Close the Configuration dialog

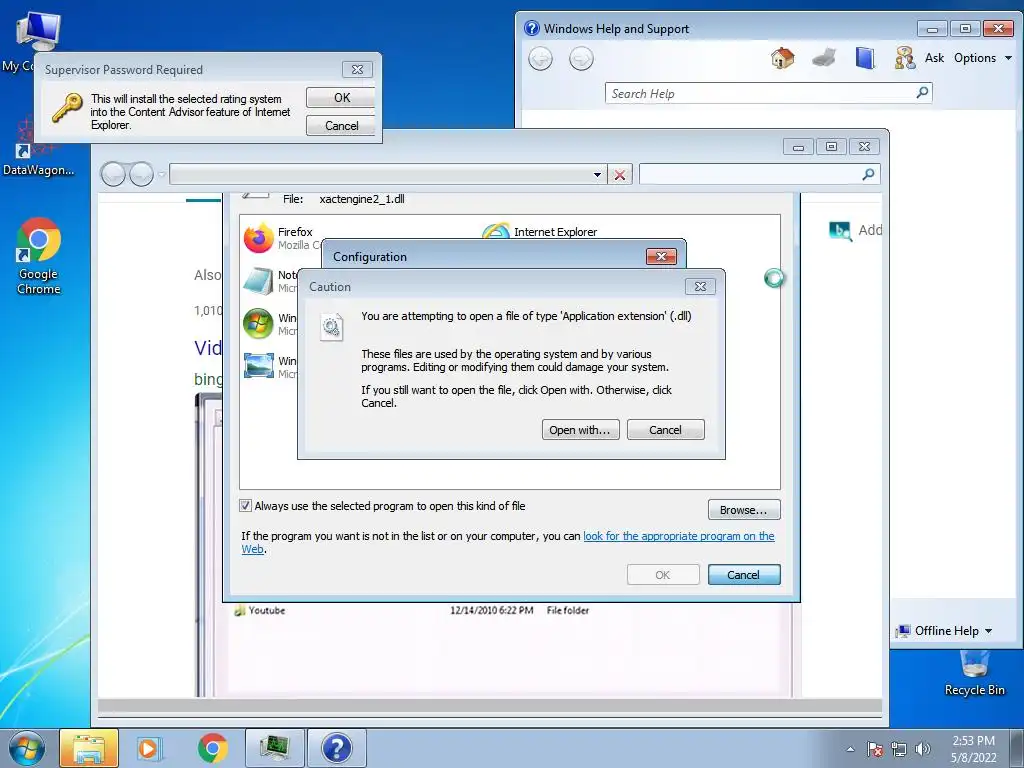[x=661, y=257]
